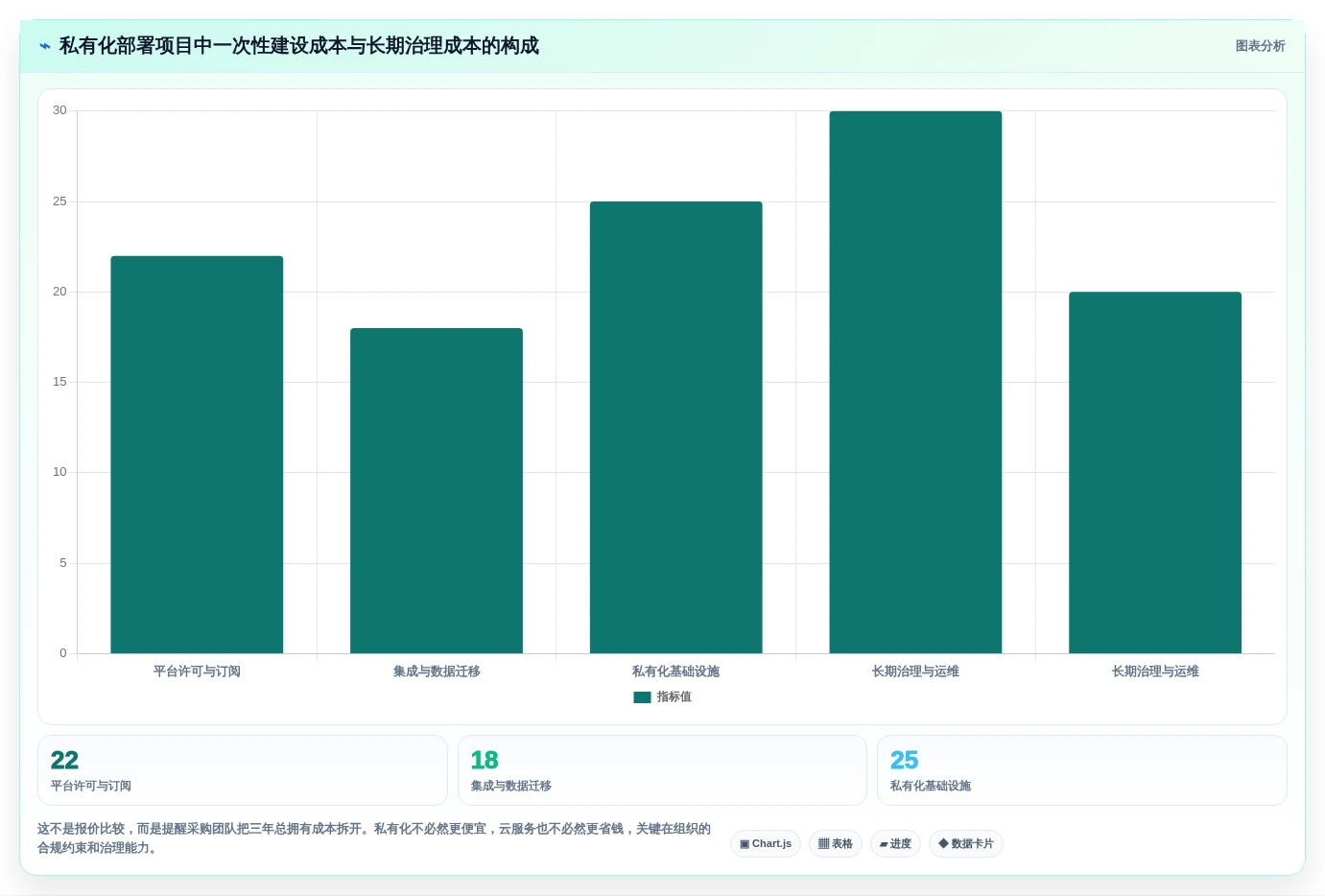The height and width of the screenshot is (896, 1325).
Task: Open the data card showing 22
Action: [x=243, y=770]
